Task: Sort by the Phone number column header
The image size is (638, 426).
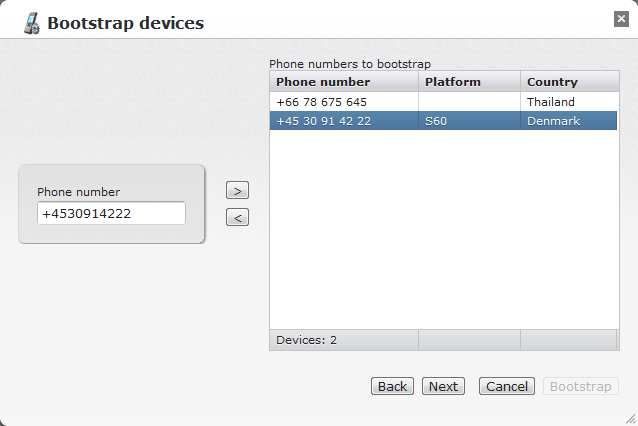Action: click(x=344, y=82)
